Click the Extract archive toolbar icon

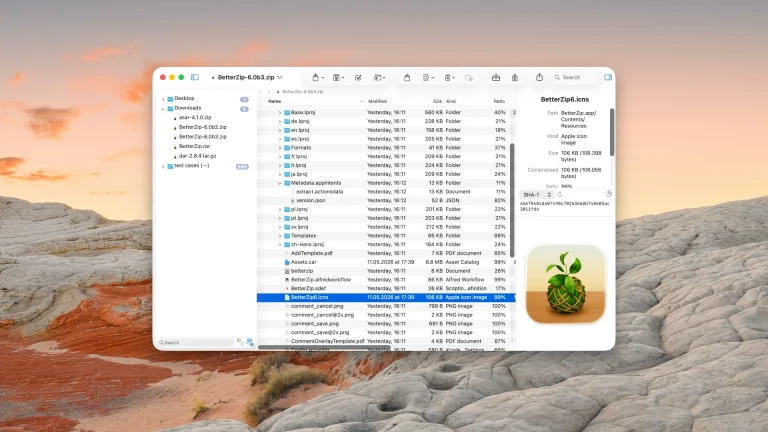tap(337, 77)
